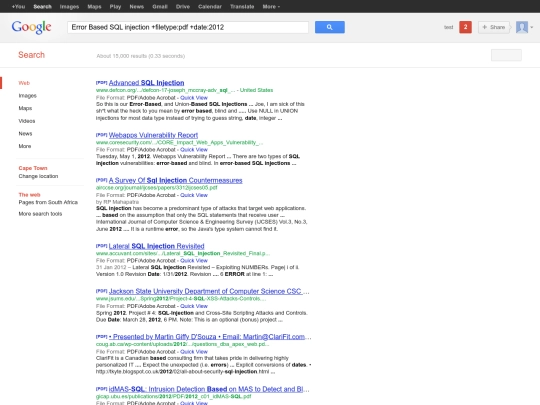Expand the More dropdown in top bar
This screenshot has height=405, width=540.
tap(271, 7)
